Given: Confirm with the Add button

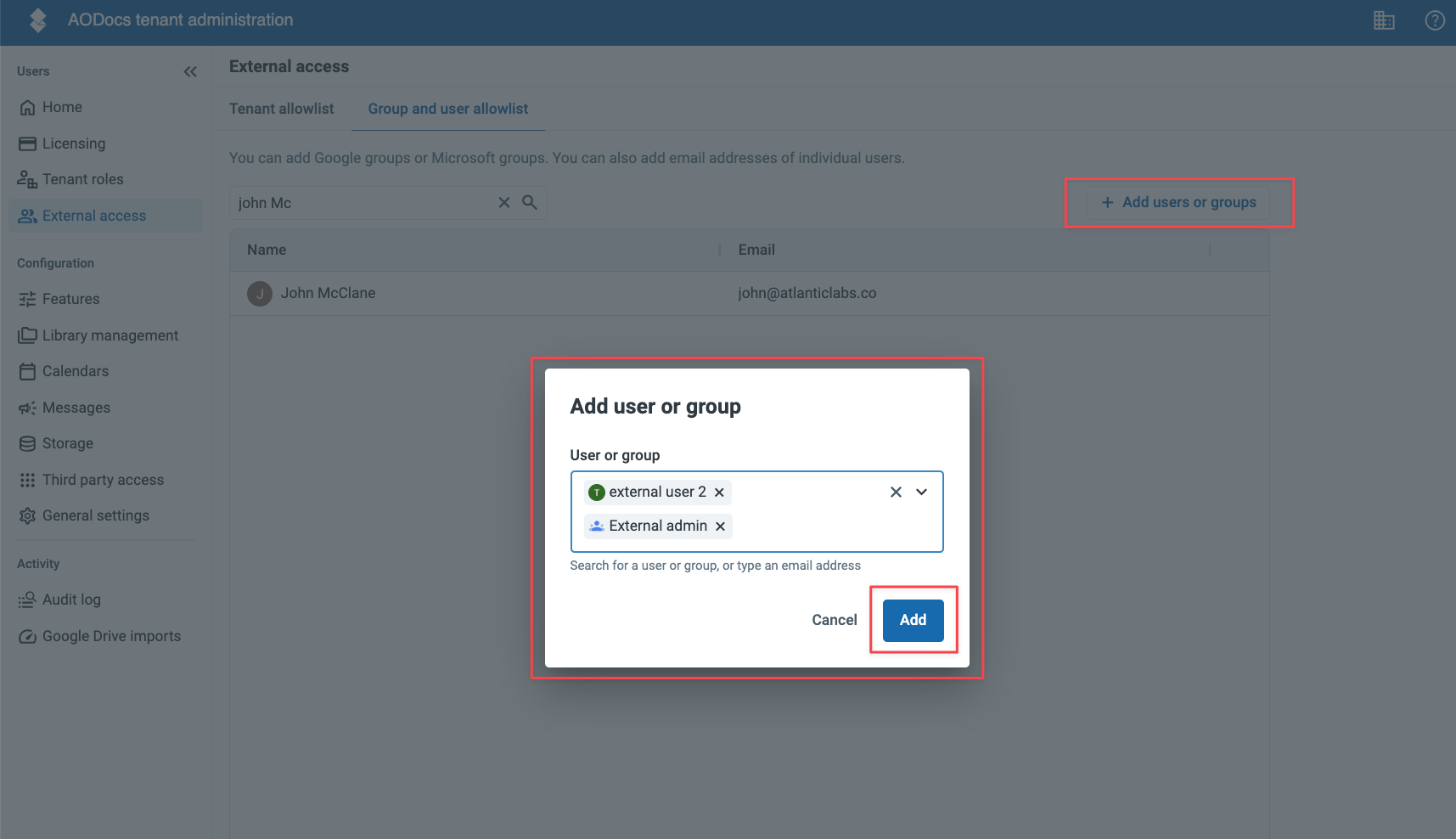Looking at the screenshot, I should pyautogui.click(x=913, y=620).
